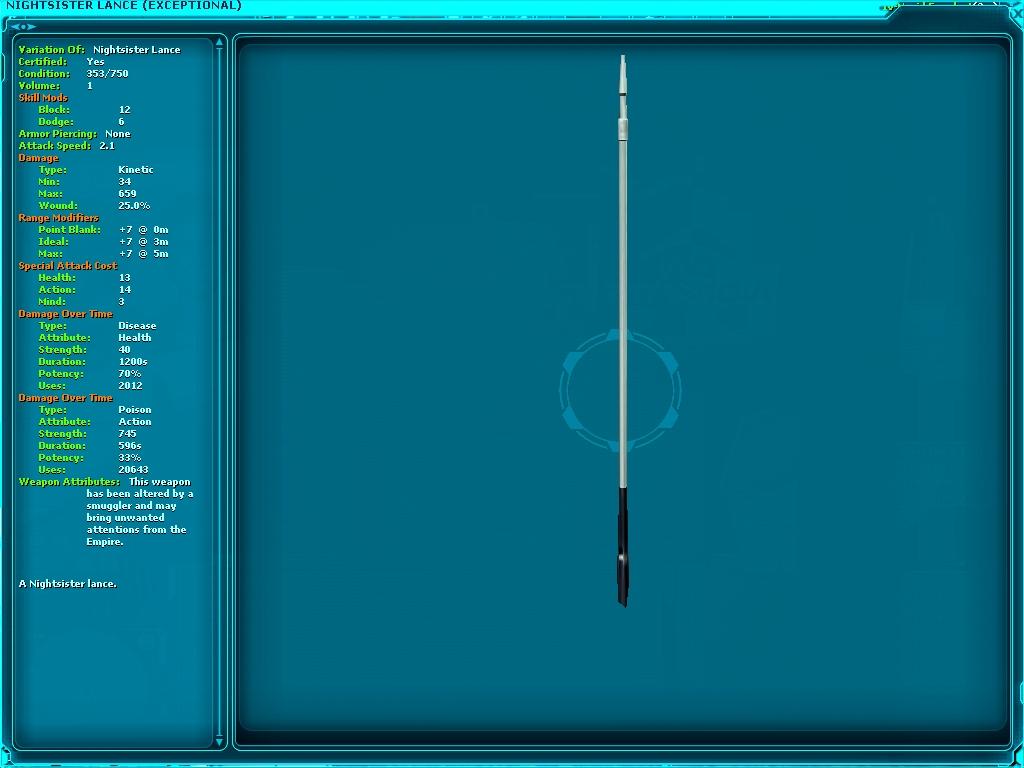Click the DoT type value 'Disease'
The height and width of the screenshot is (768, 1024).
tap(137, 326)
